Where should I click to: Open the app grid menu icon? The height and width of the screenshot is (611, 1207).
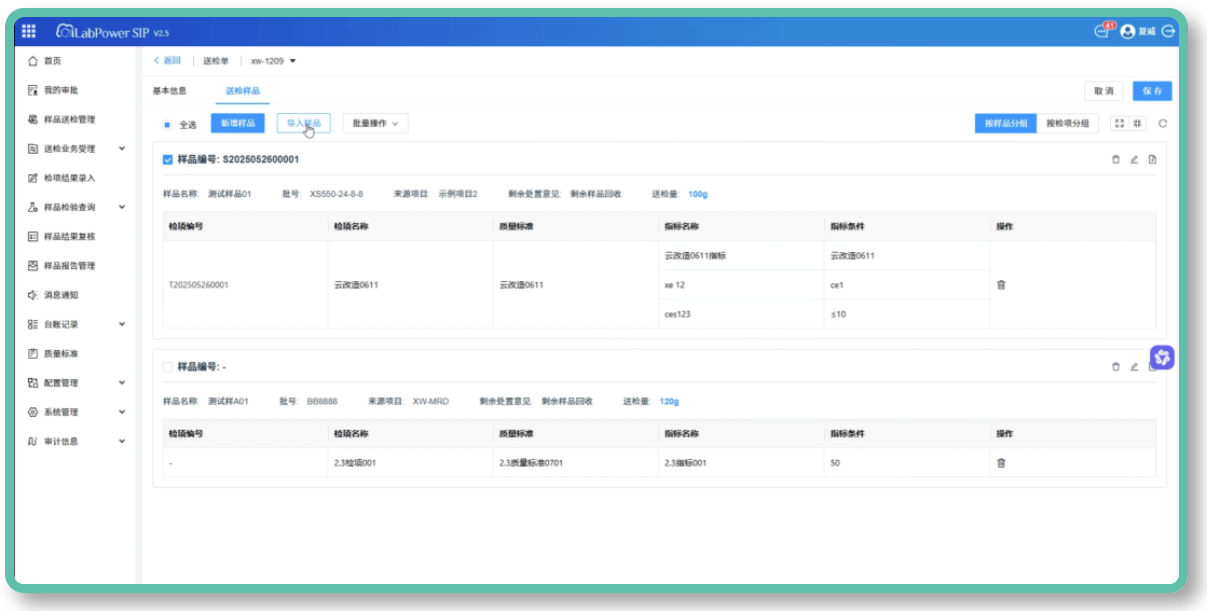29,31
